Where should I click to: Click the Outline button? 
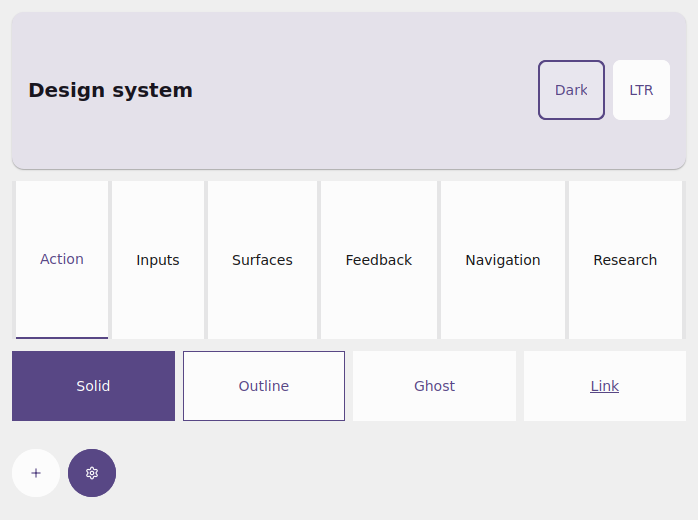tap(264, 386)
